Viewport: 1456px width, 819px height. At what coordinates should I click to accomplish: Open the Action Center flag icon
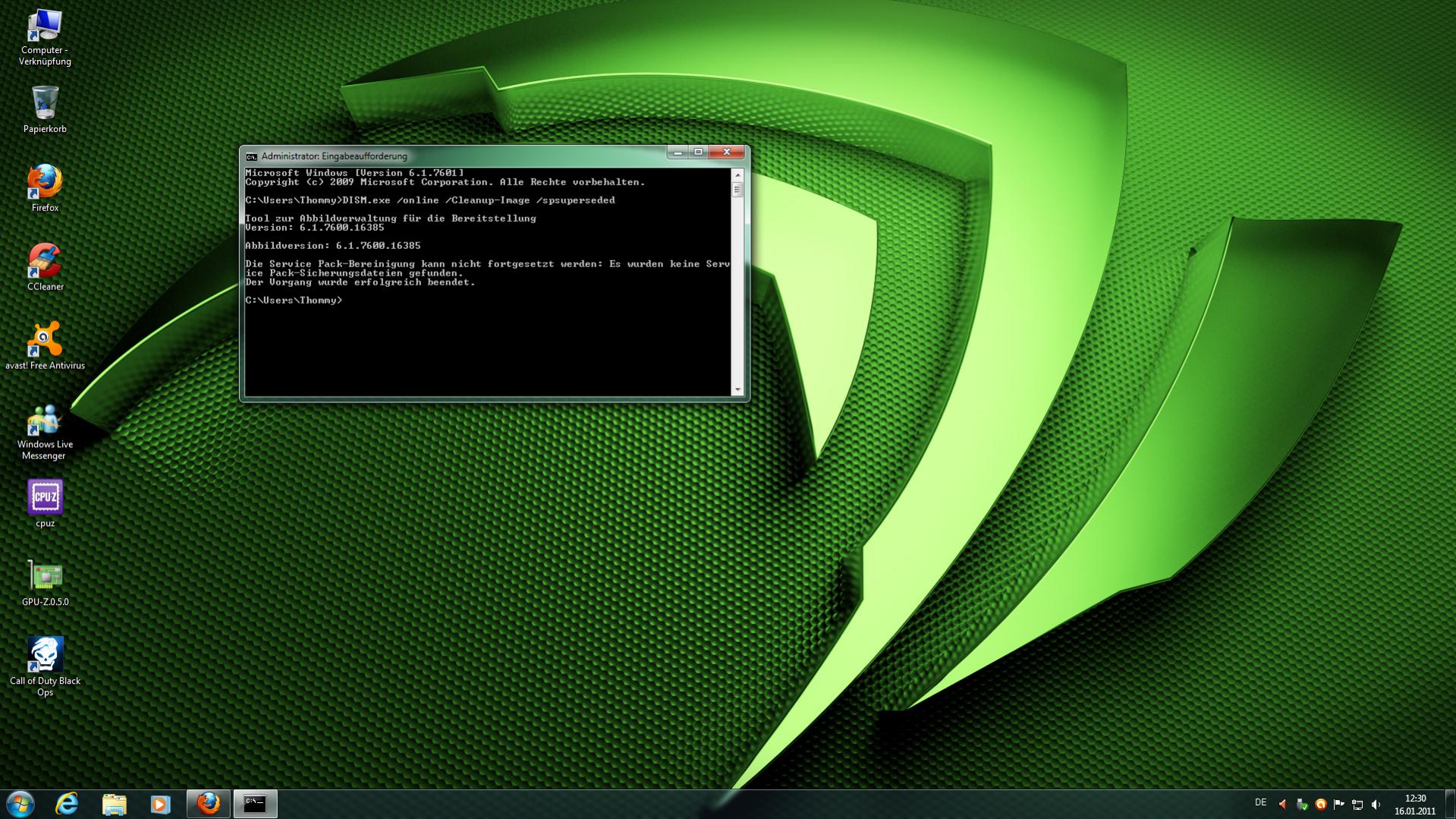[1338, 804]
